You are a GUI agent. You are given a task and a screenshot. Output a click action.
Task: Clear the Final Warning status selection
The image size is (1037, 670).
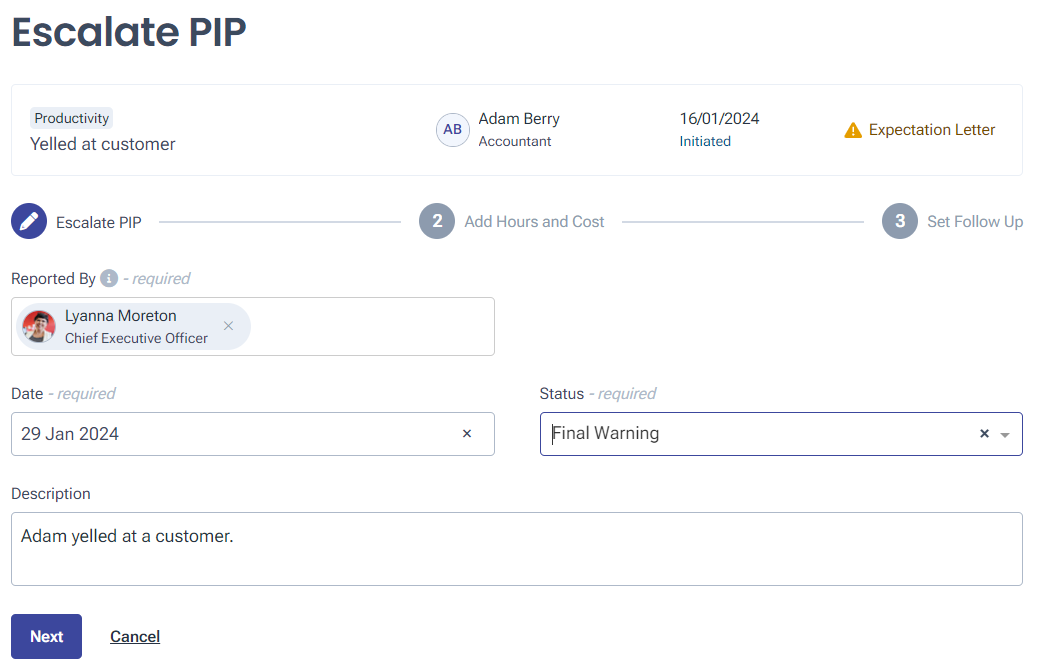[x=984, y=434]
